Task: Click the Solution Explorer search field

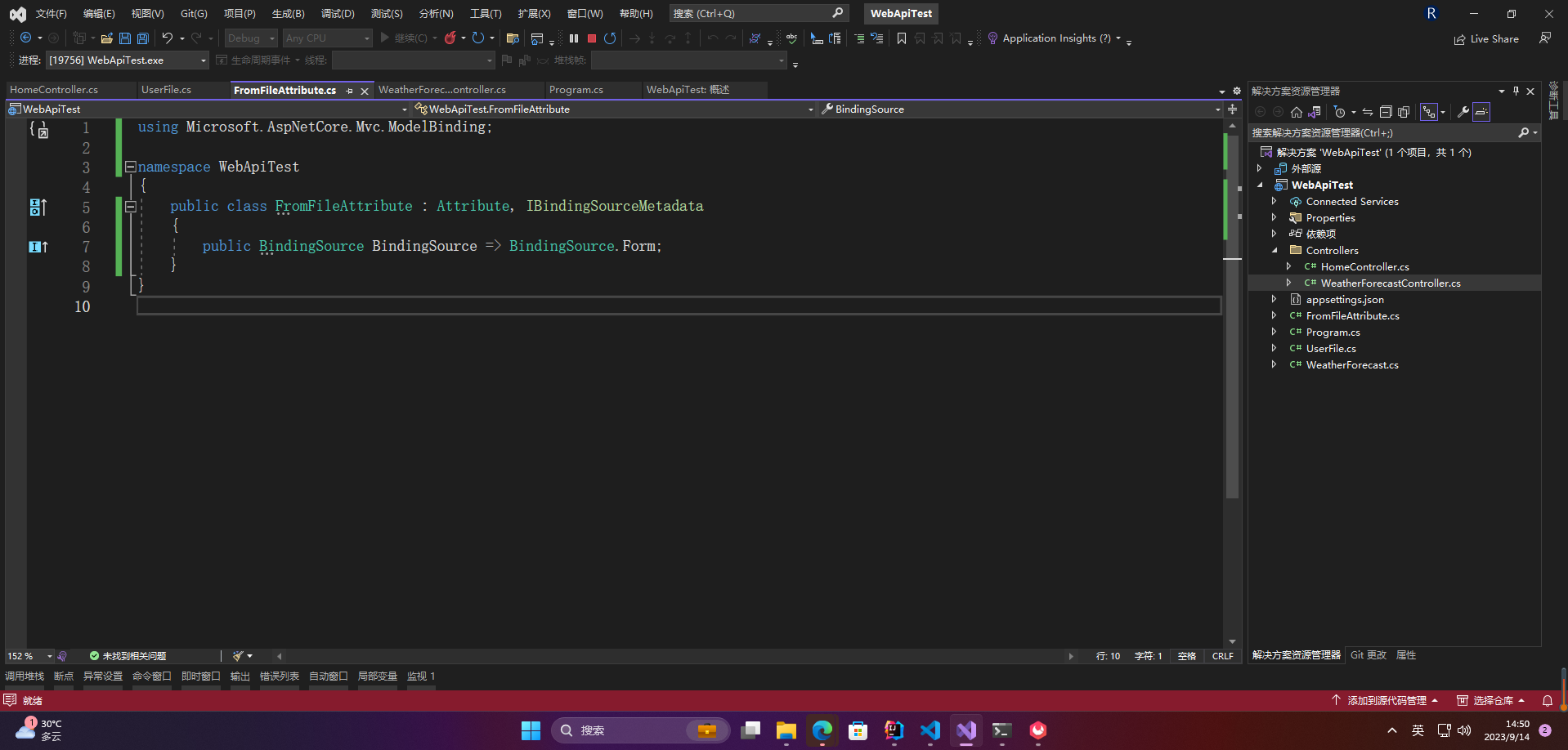Action: (x=1394, y=132)
